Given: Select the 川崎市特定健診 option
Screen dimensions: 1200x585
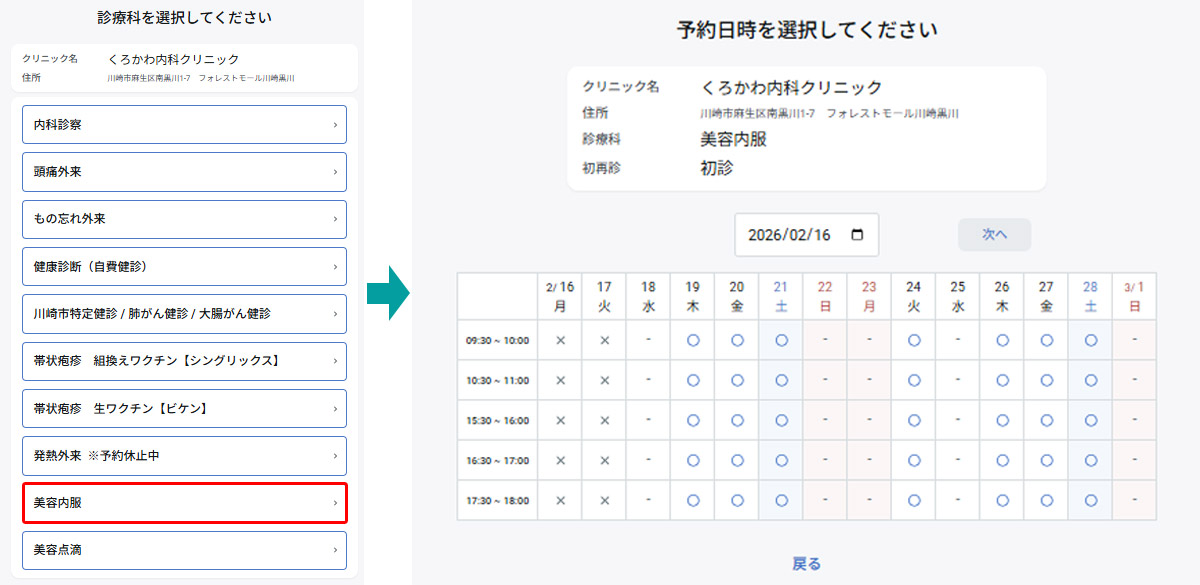Looking at the screenshot, I should [184, 313].
